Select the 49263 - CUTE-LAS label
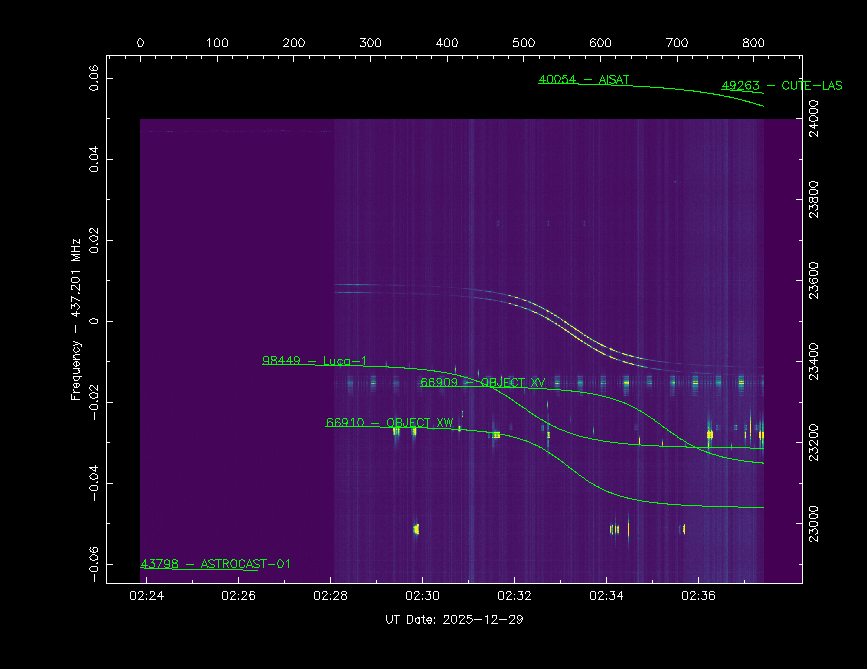The height and width of the screenshot is (669, 867). (781, 86)
